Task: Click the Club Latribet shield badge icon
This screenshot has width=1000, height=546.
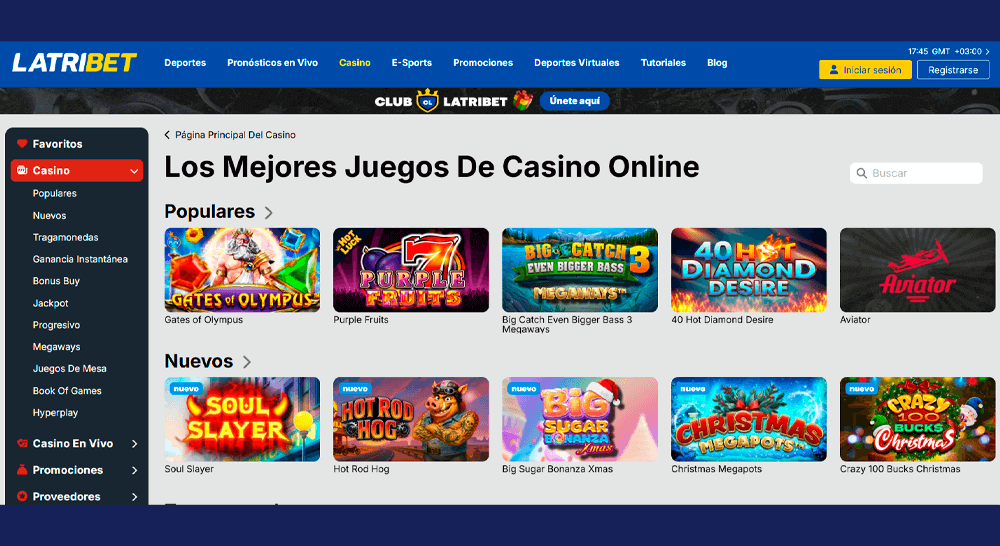Action: click(427, 101)
